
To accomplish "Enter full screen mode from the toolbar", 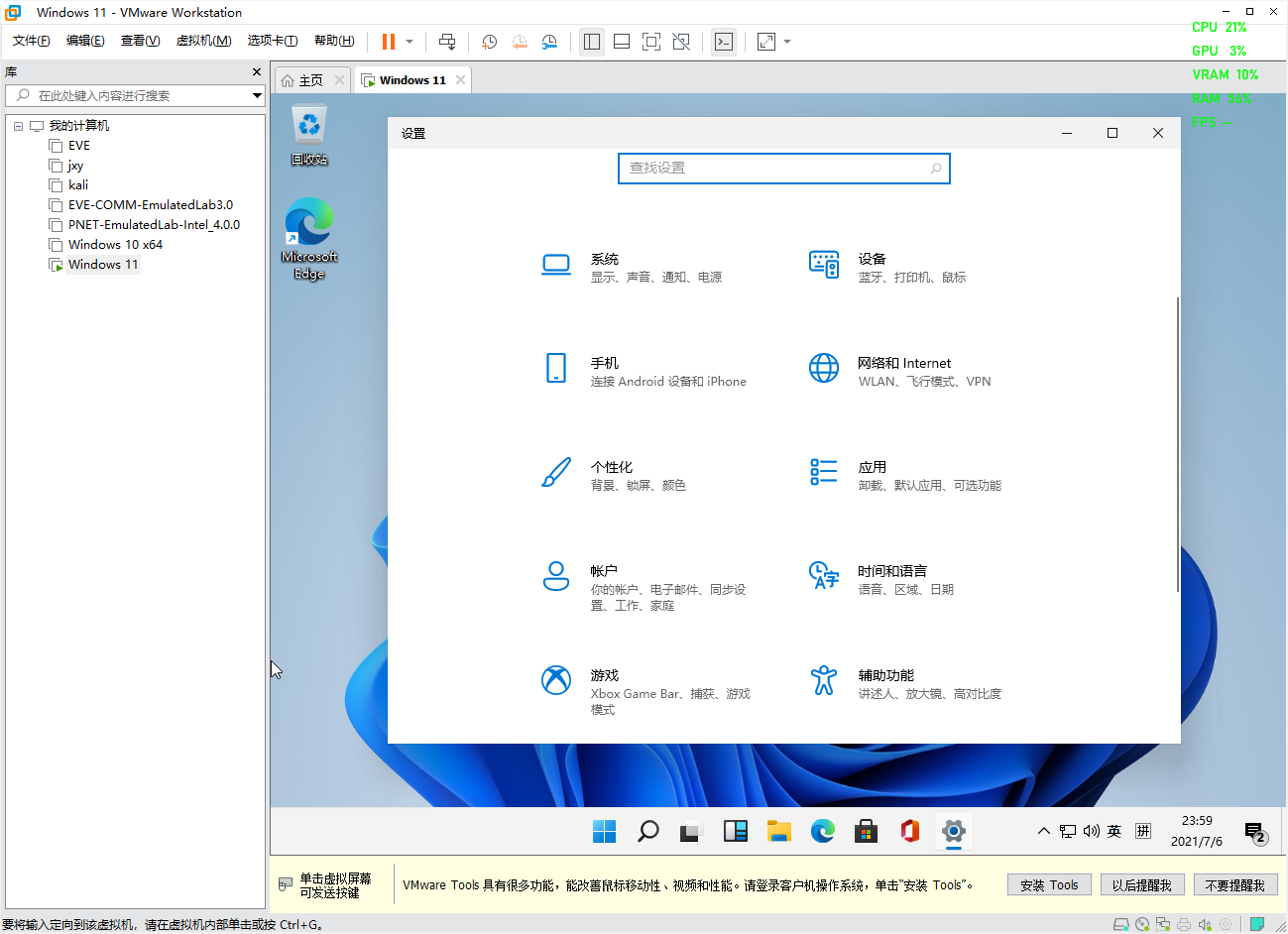I will (650, 41).
